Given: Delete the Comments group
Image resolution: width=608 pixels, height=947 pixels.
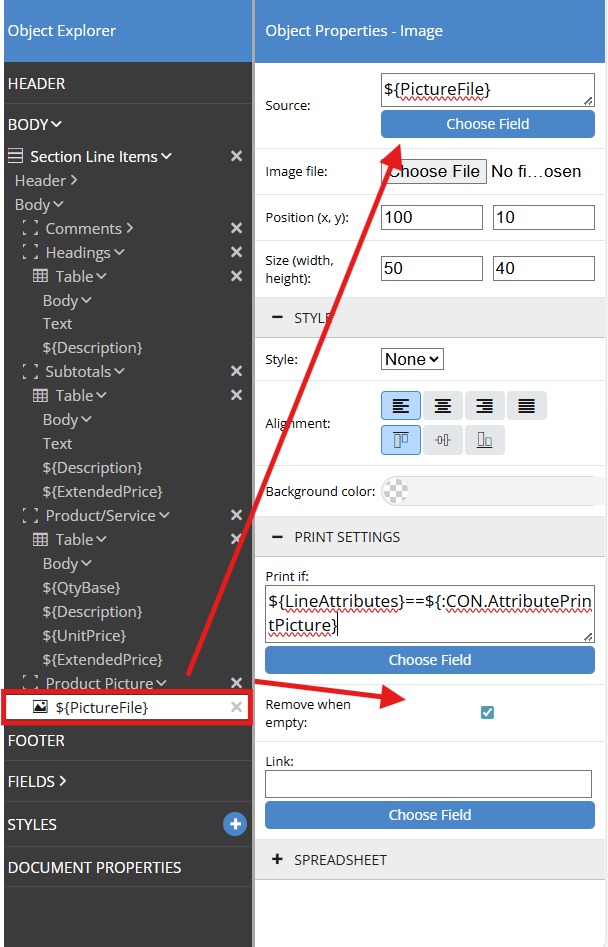Looking at the screenshot, I should [237, 228].
